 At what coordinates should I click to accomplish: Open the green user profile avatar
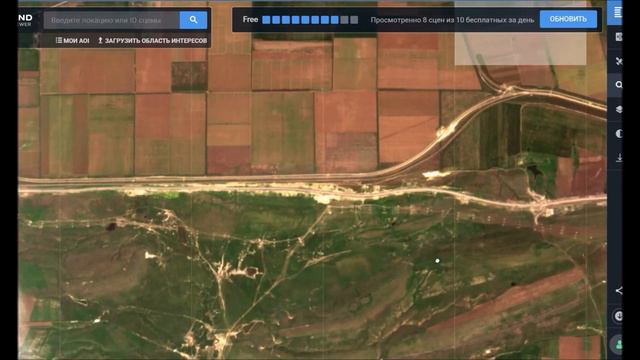(618, 344)
